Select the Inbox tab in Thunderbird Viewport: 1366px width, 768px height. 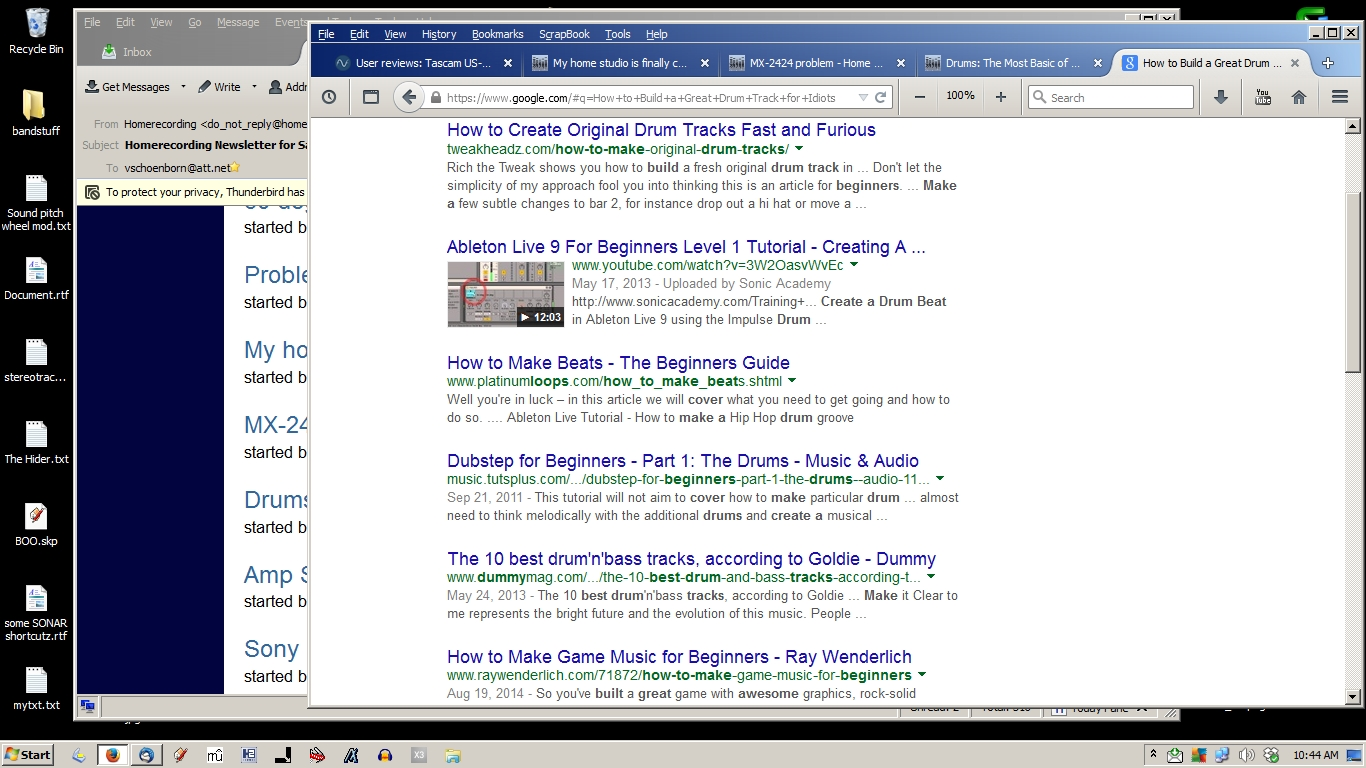coord(127,52)
